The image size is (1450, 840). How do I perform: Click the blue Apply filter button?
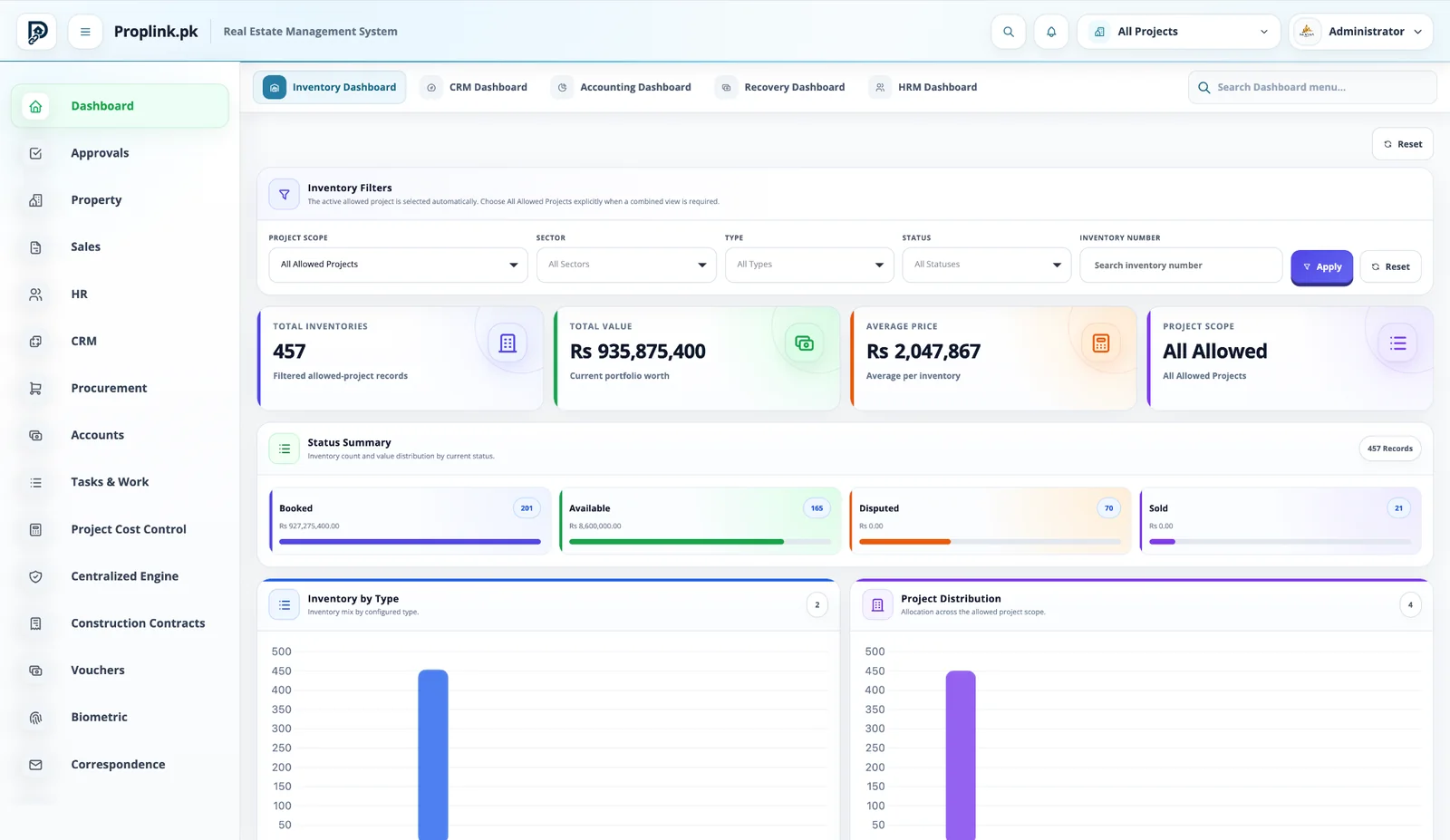coord(1321,266)
